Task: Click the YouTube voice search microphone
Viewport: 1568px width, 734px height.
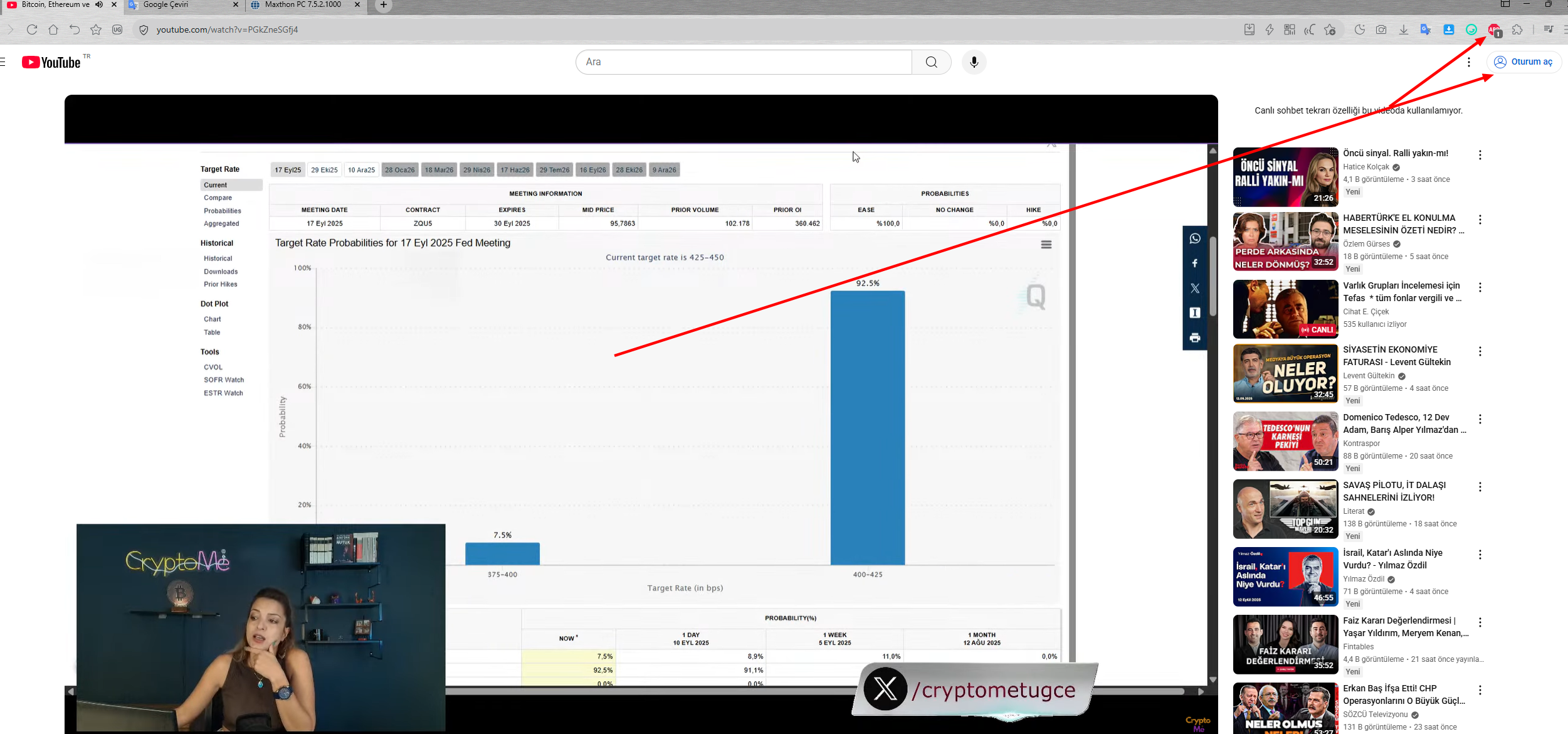Action: pos(974,62)
